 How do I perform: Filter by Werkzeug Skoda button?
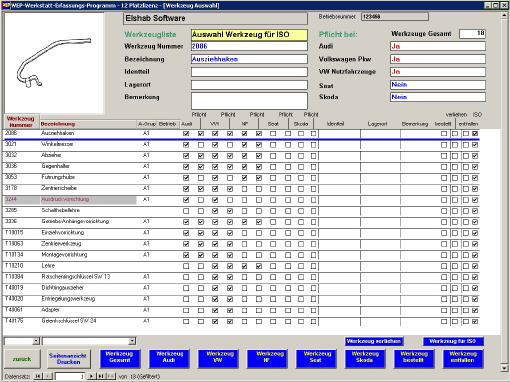(x=365, y=359)
